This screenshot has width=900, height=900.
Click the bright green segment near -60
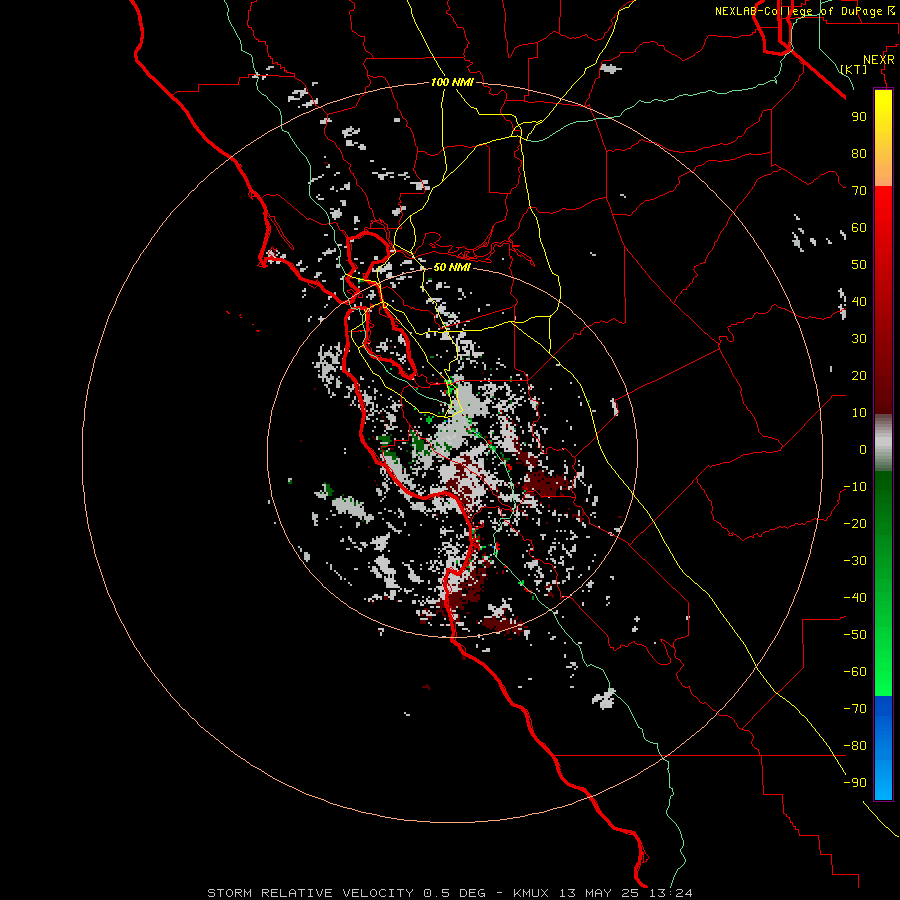point(883,672)
